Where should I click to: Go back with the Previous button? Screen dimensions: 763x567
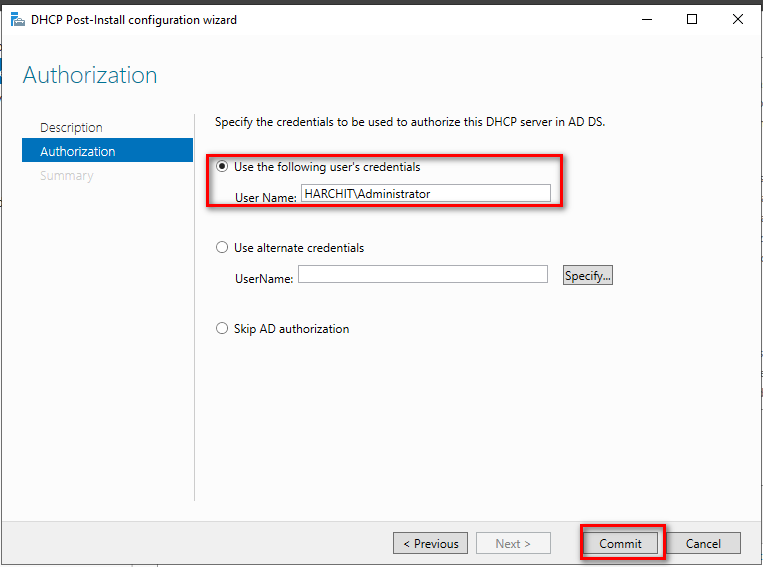tap(431, 543)
